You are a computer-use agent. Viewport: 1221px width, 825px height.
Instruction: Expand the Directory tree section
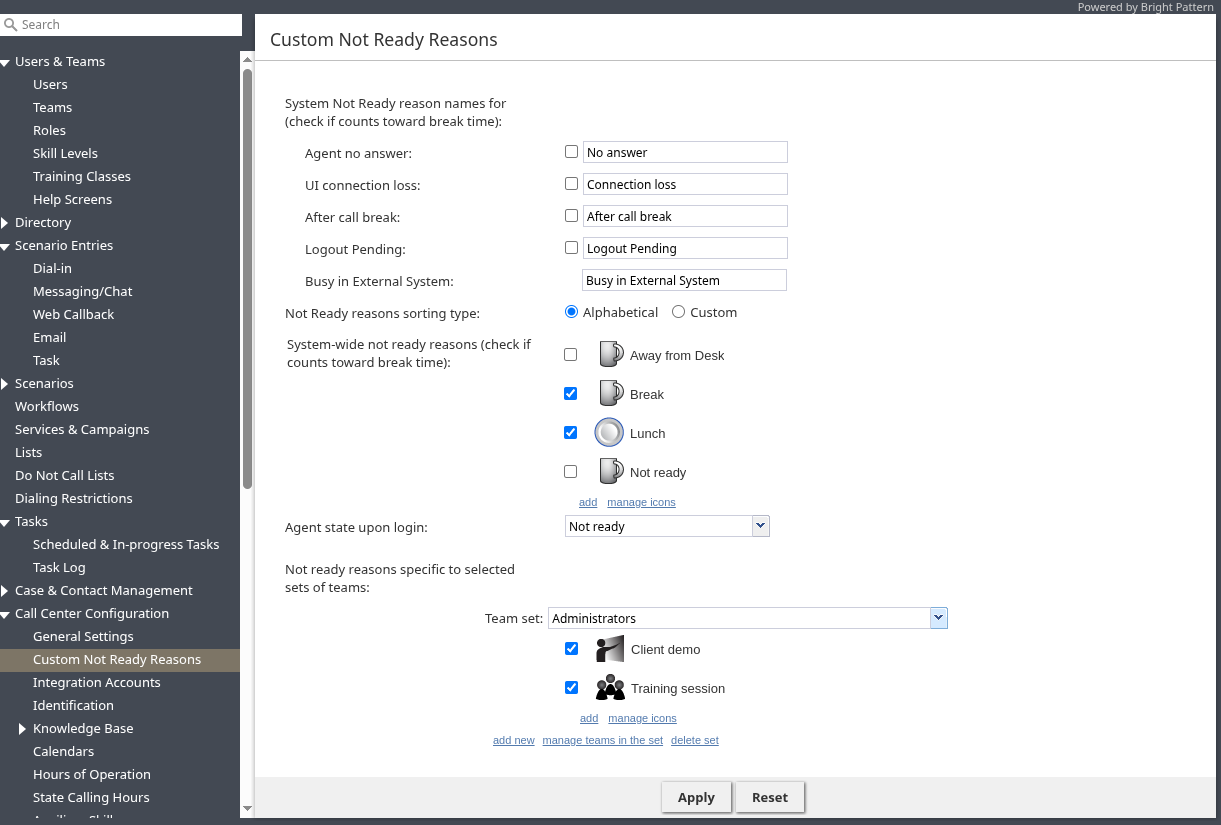coord(6,223)
